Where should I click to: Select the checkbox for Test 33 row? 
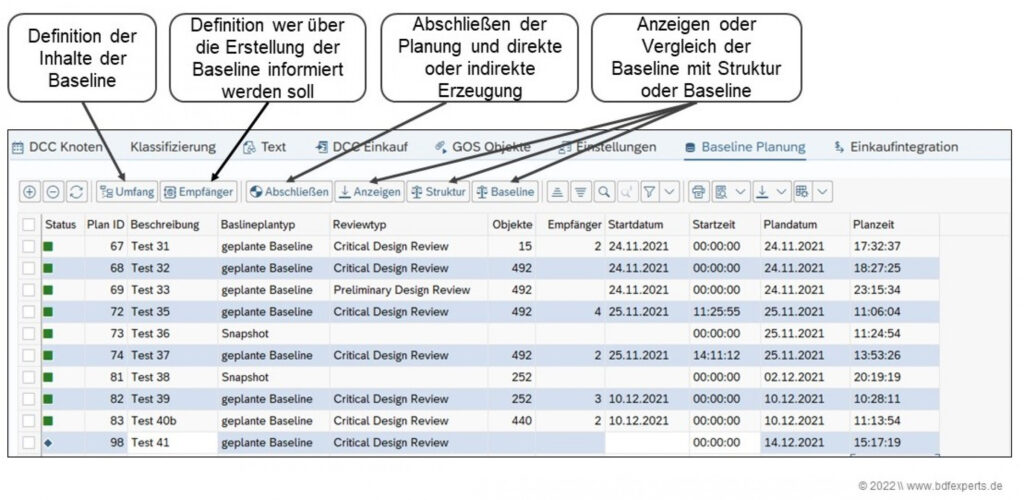point(29,290)
